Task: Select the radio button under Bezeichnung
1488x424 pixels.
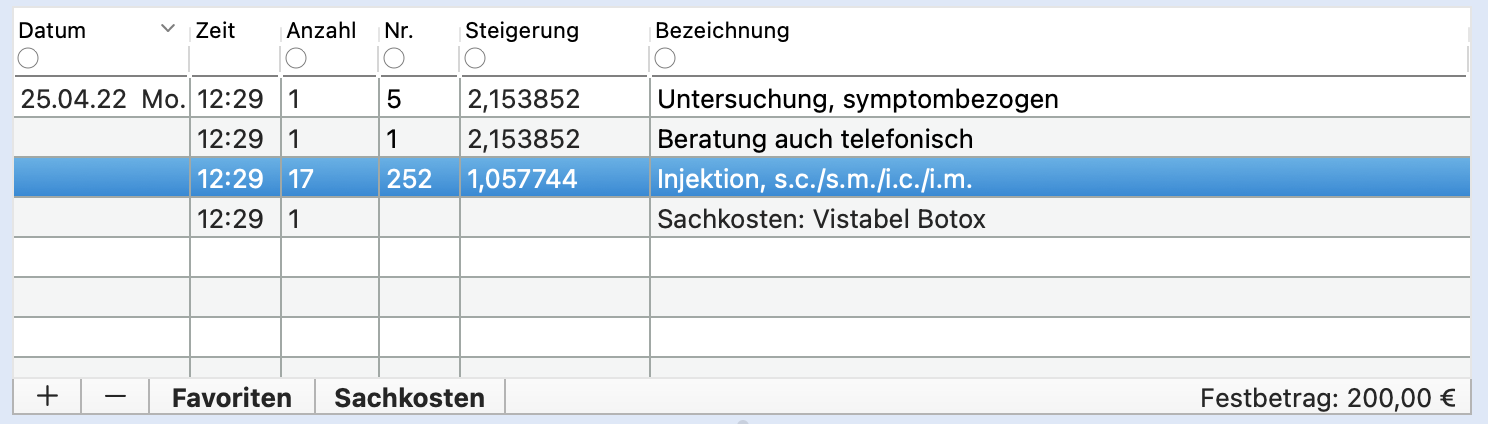Action: 665,59
